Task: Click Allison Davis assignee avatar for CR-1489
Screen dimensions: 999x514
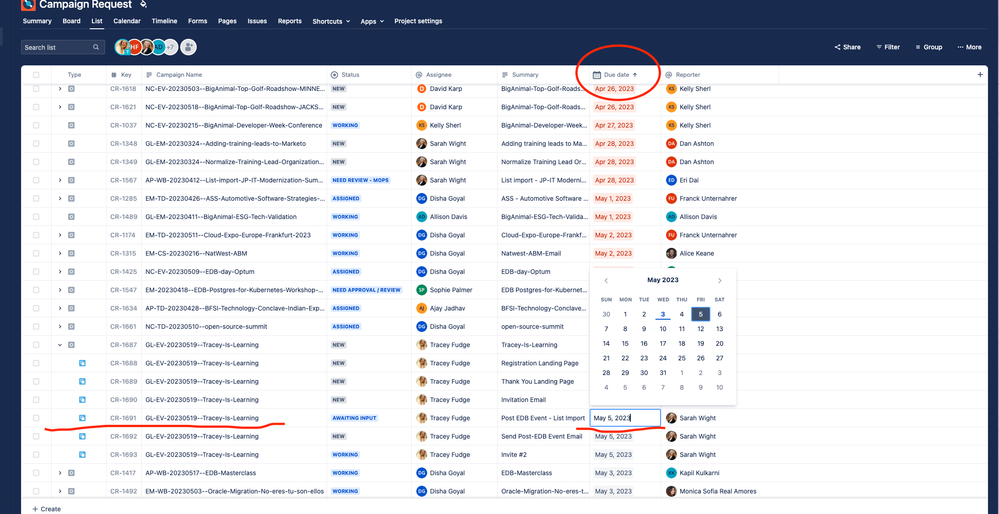Action: coord(421,217)
